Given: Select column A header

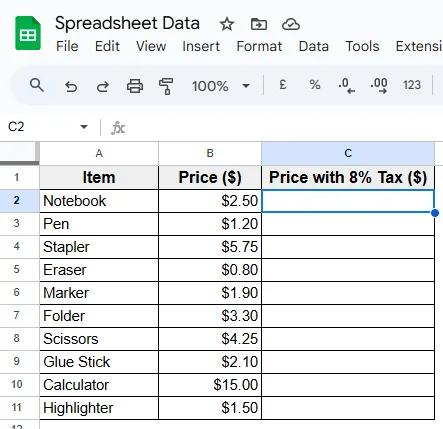Looking at the screenshot, I should click(x=99, y=153).
